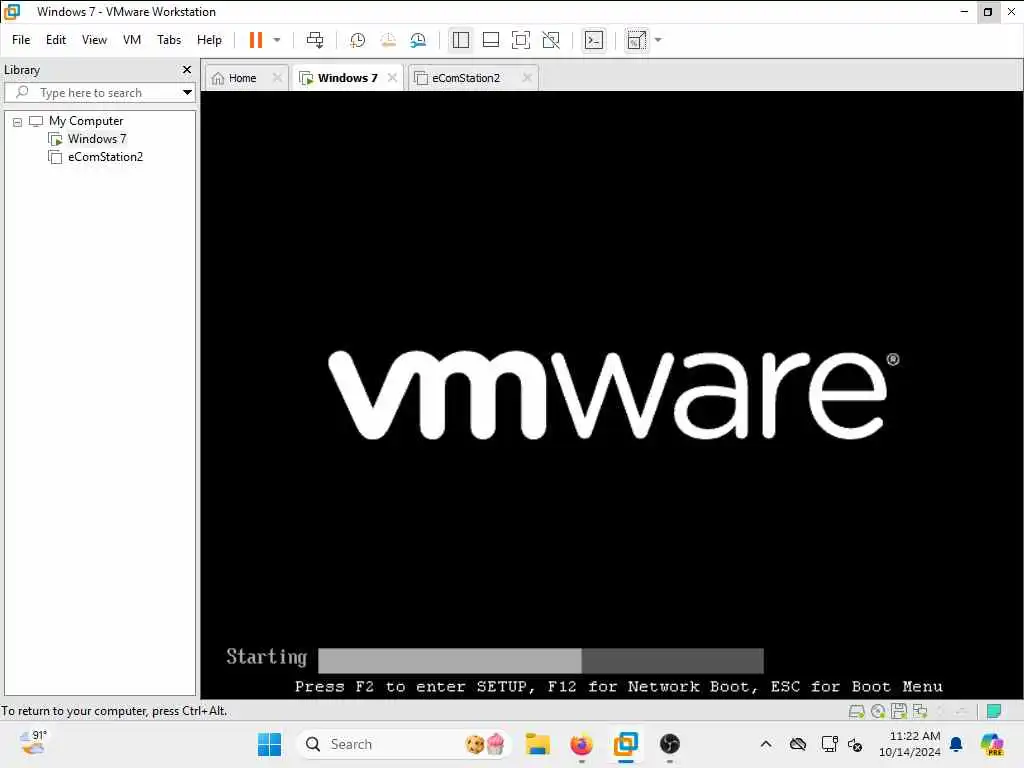Collapse the My Computer tree node

[18, 121]
